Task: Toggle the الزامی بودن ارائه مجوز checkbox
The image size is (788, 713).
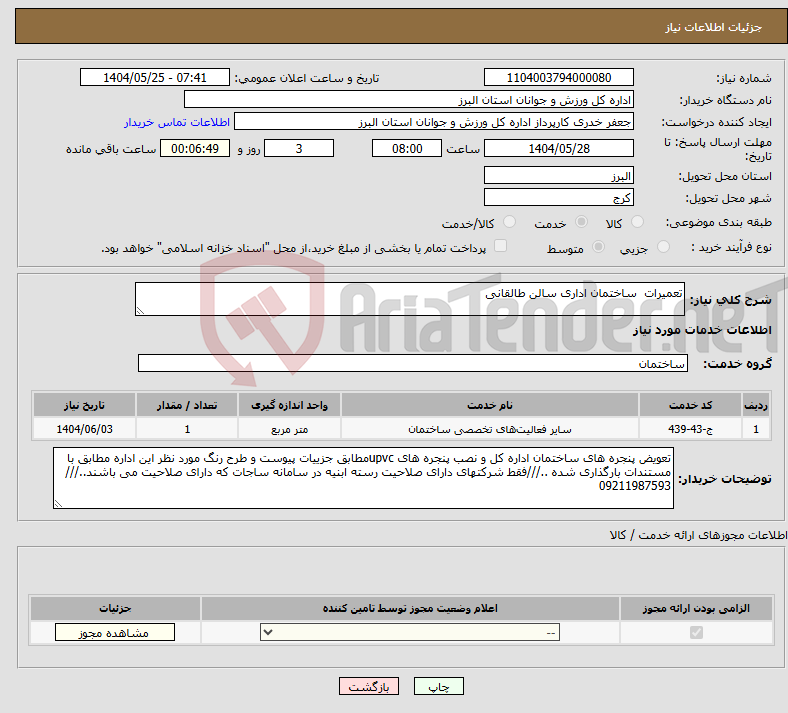Action: (696, 632)
